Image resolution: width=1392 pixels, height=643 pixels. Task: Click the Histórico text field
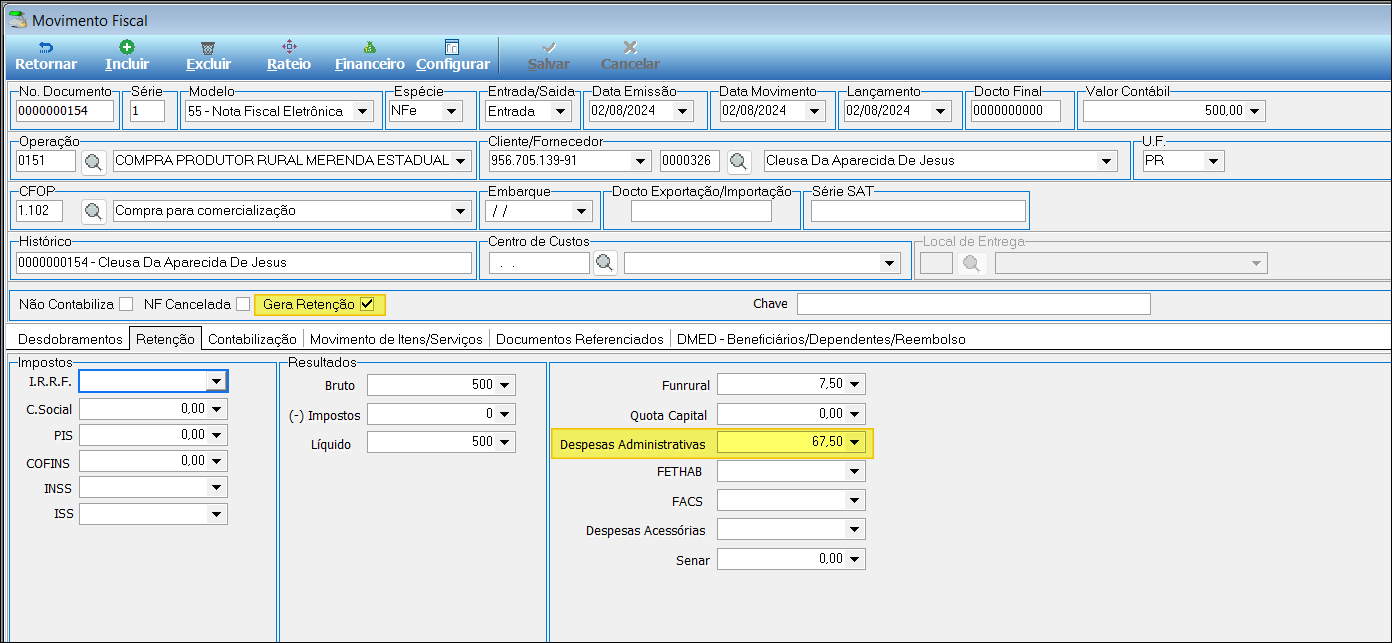click(244, 263)
